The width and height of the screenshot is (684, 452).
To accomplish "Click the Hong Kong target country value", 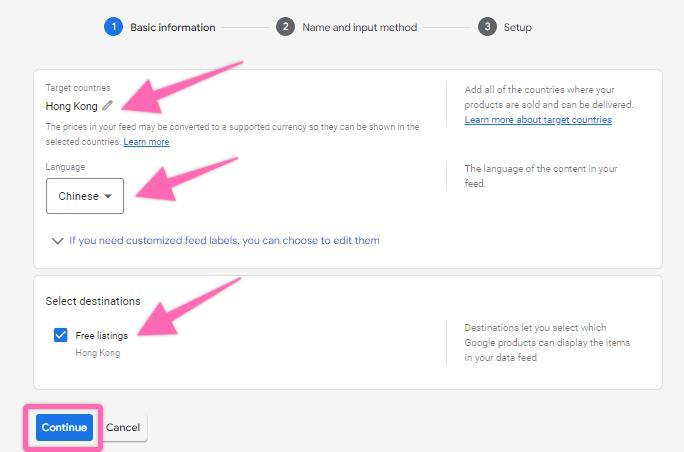I will 71,105.
